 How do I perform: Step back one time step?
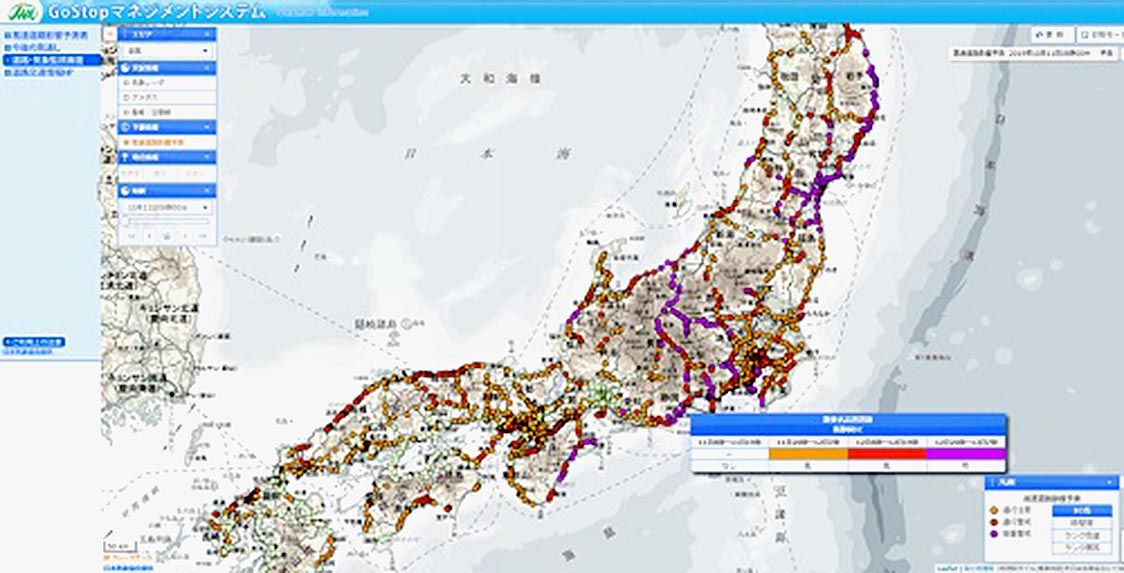(x=149, y=236)
